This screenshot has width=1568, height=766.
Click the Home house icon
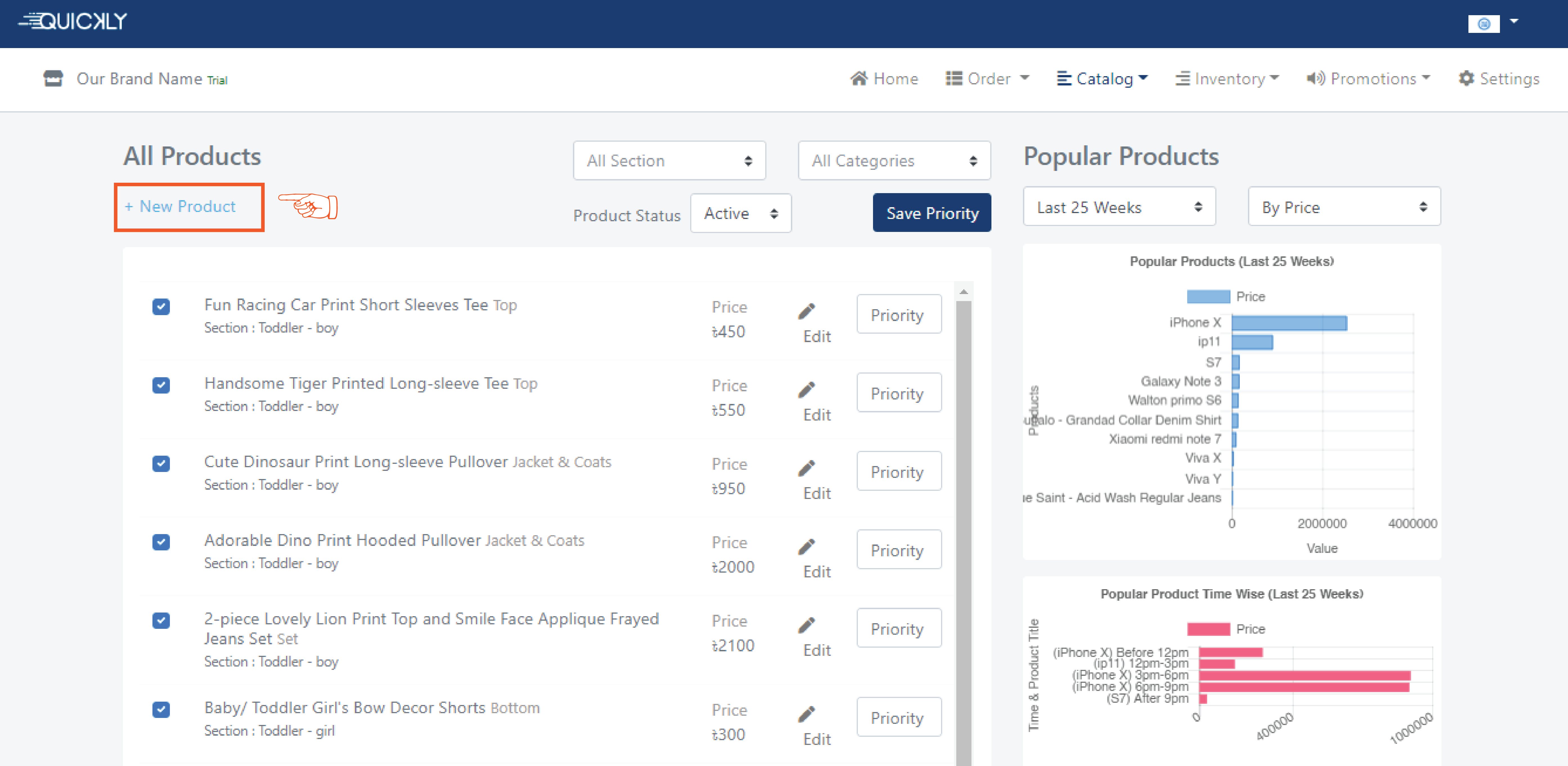[x=859, y=78]
